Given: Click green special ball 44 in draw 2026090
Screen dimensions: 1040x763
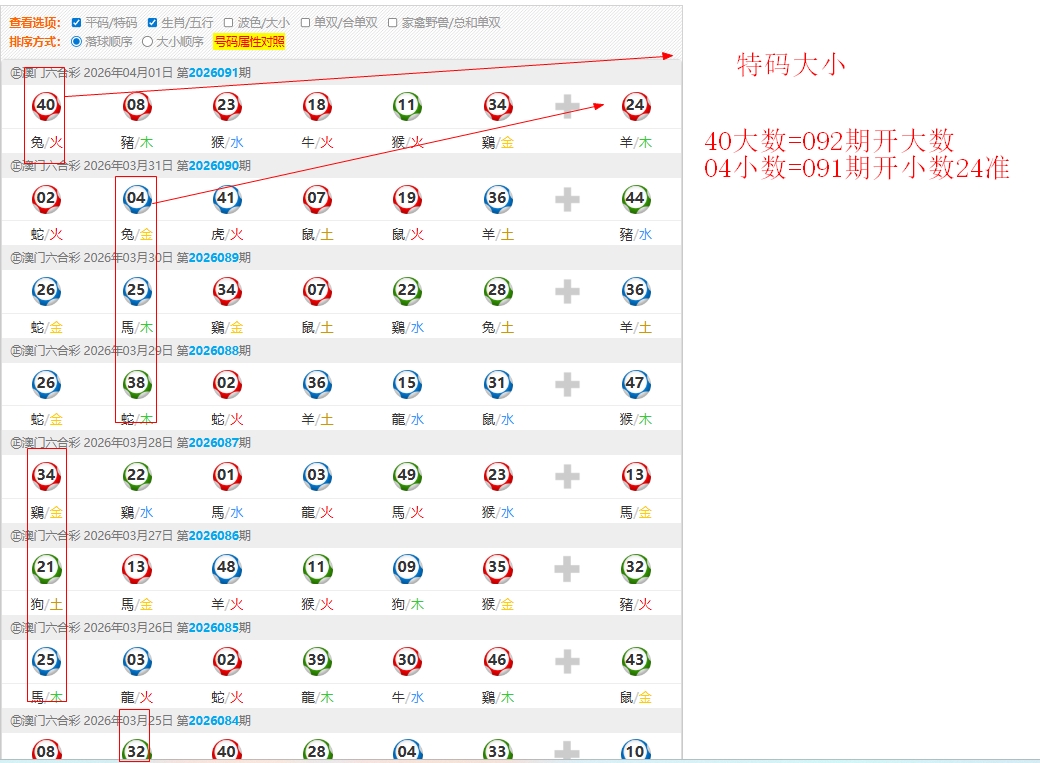Looking at the screenshot, I should 635,198.
